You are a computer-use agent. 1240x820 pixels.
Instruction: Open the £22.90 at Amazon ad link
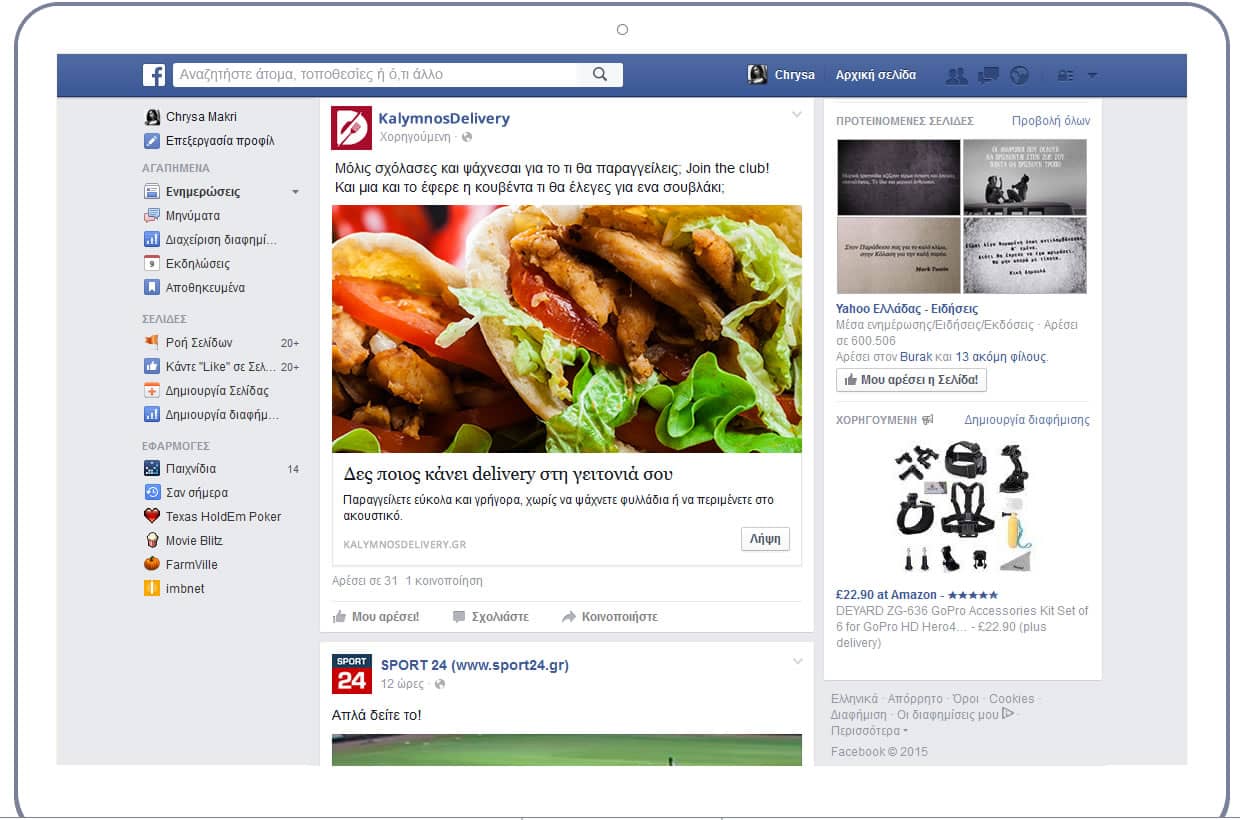(x=916, y=595)
